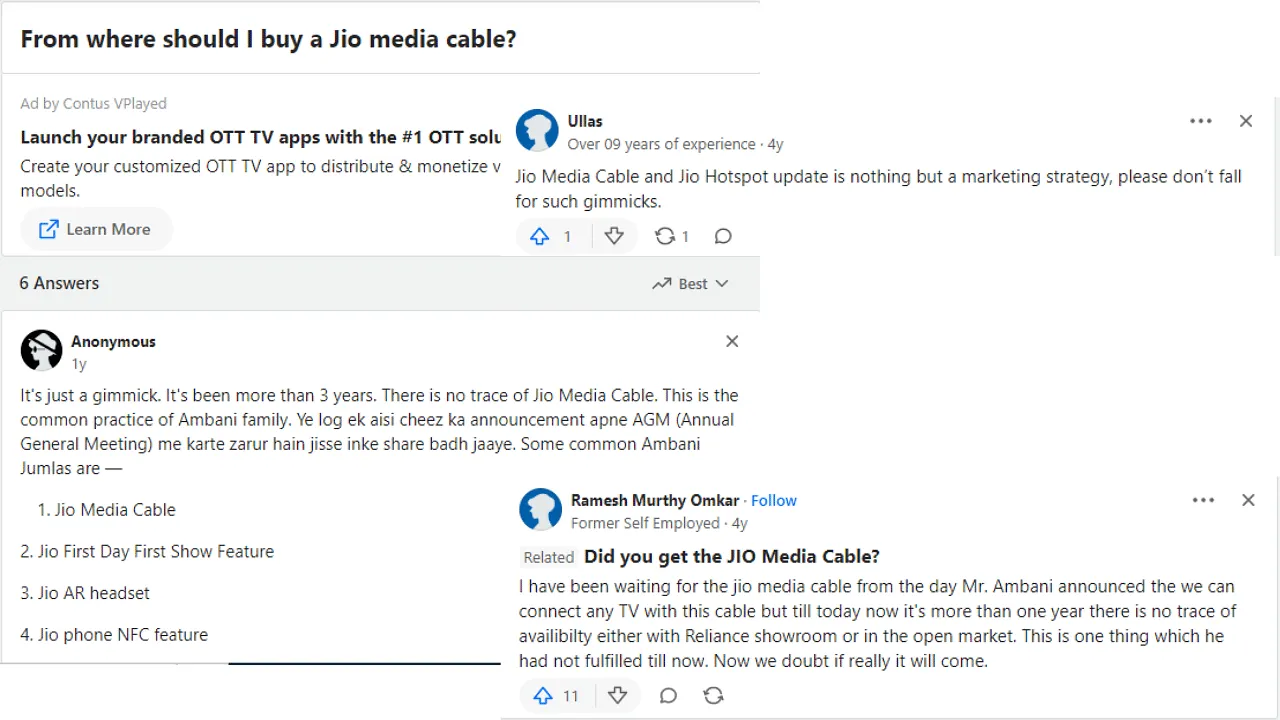Screen dimensions: 1280x720
Task: Open comments on Ullas's answer
Action: [x=723, y=236]
